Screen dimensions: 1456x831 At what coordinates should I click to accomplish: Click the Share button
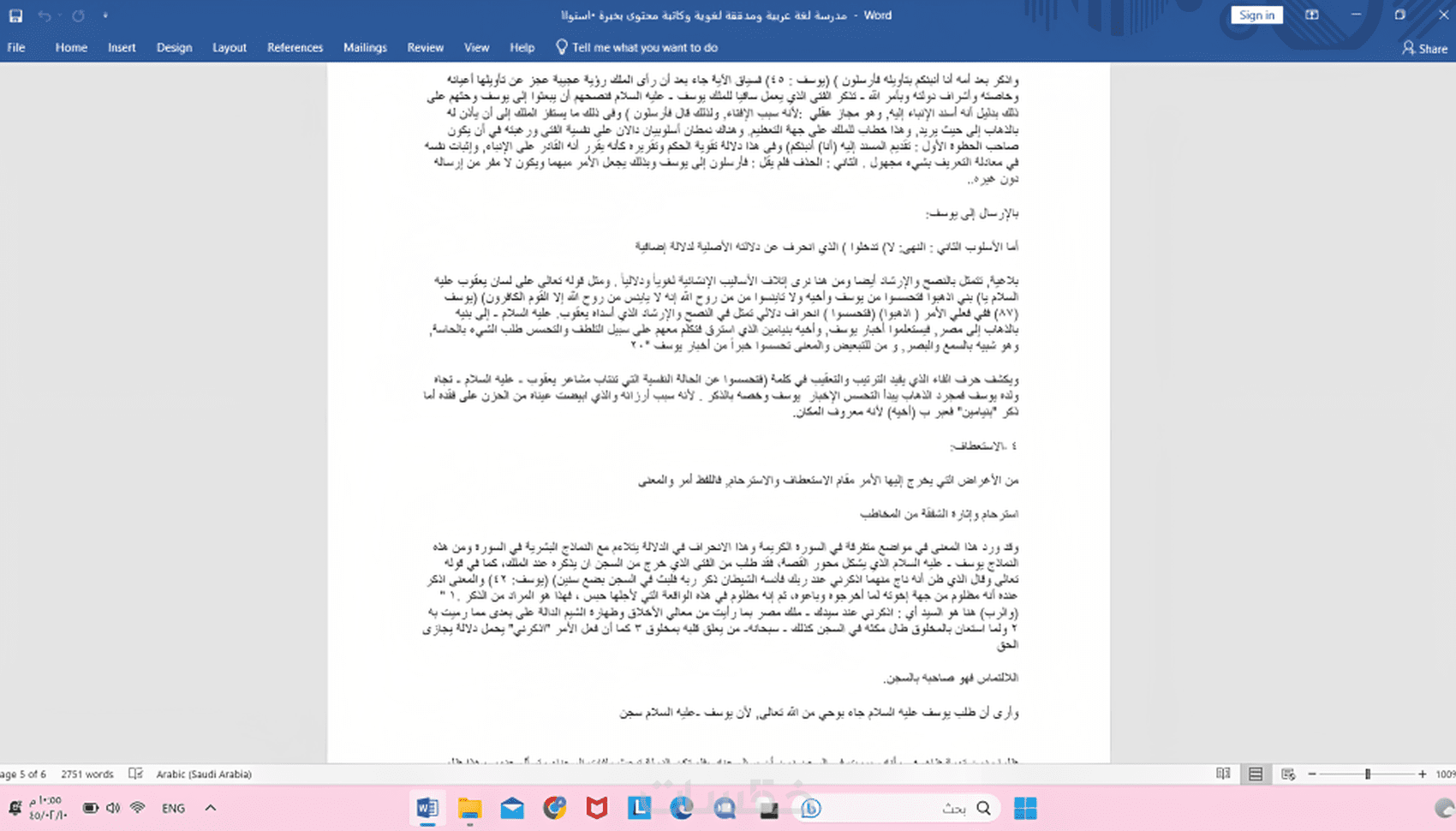(1424, 49)
